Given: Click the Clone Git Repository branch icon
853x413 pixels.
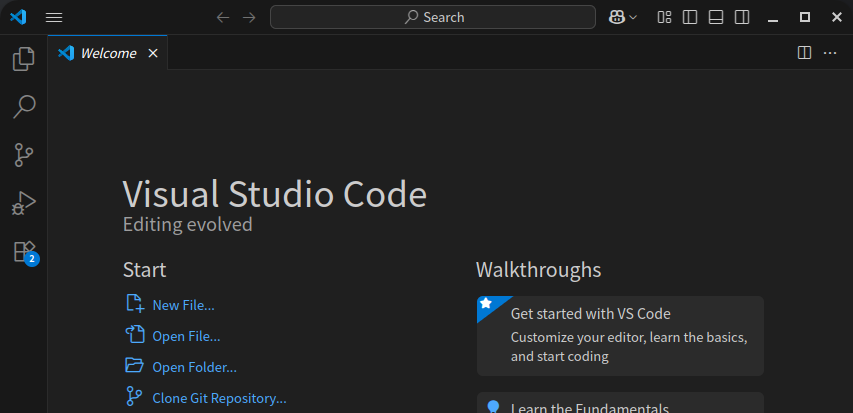Looking at the screenshot, I should point(134,396).
